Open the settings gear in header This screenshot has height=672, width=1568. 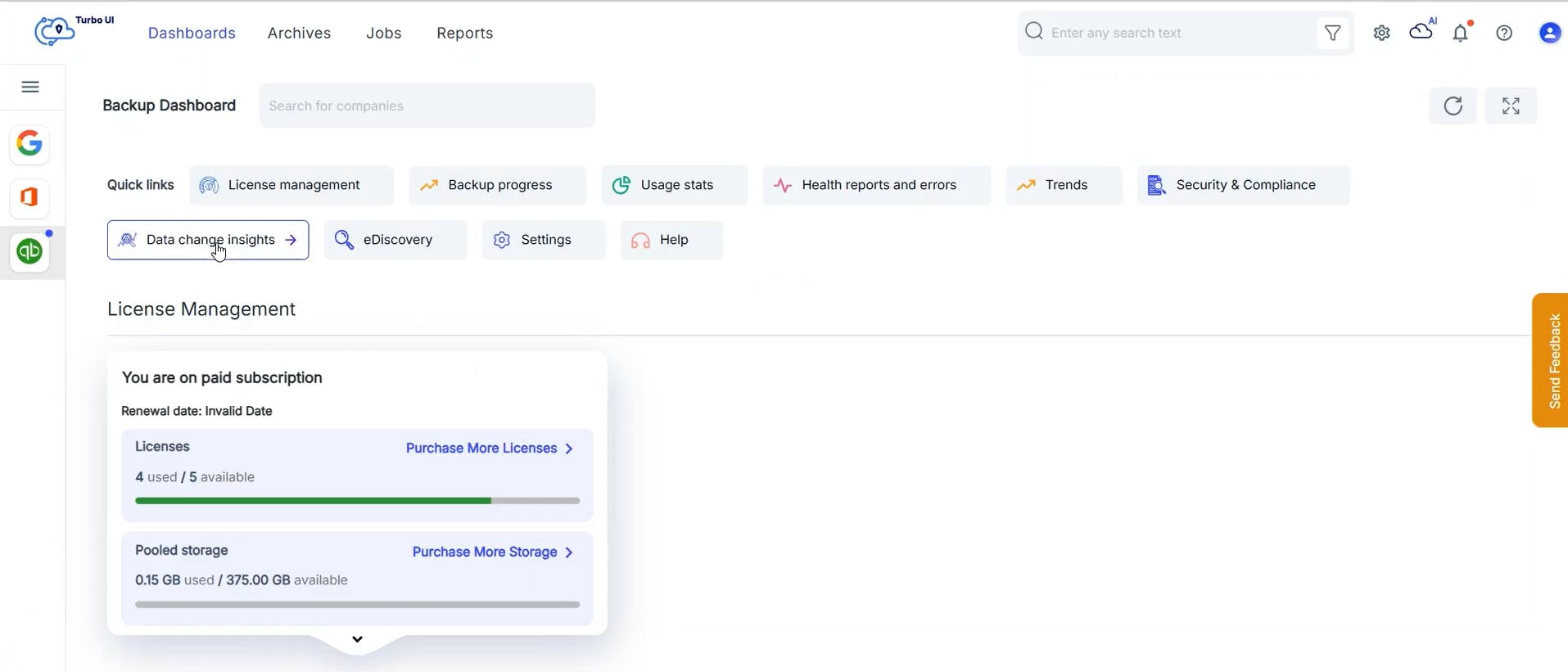point(1382,34)
